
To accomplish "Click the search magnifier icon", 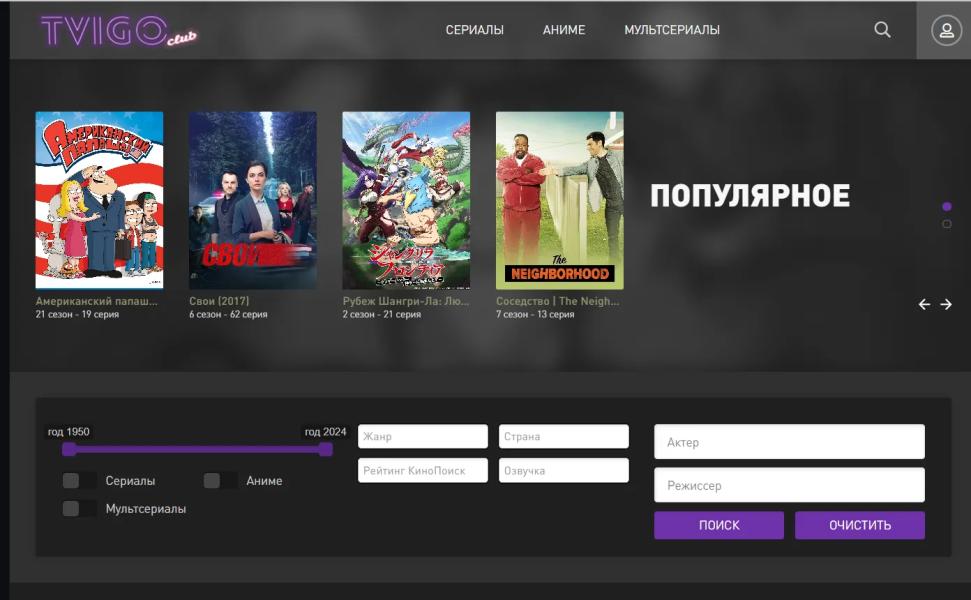I will [x=882, y=30].
